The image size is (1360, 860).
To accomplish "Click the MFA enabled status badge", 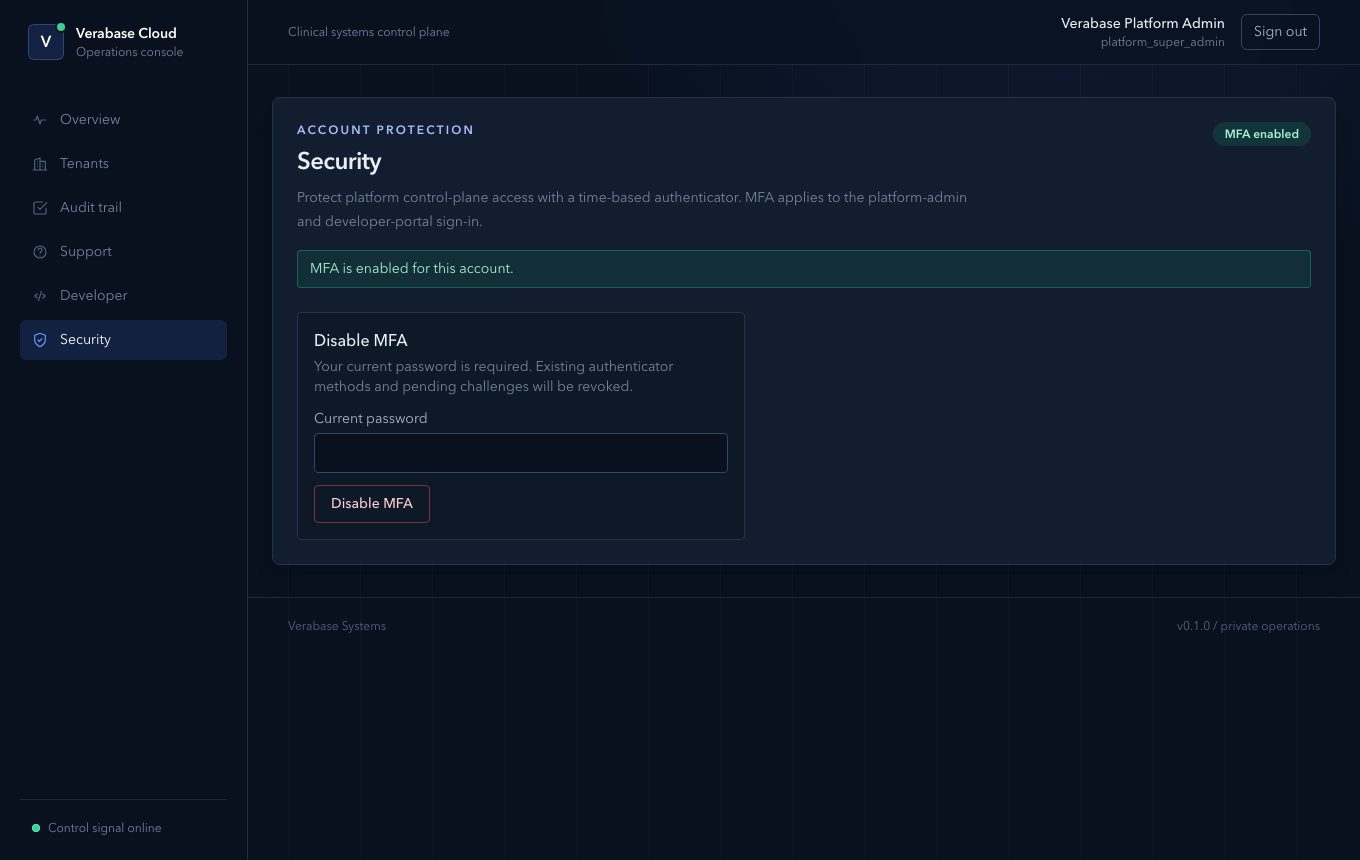I will [1262, 134].
